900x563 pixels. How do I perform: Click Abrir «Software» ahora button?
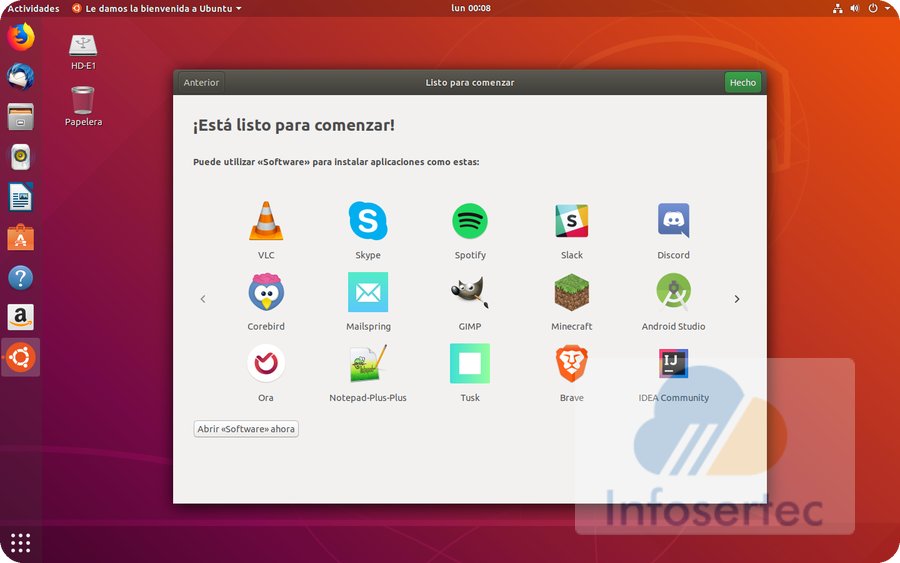(246, 429)
